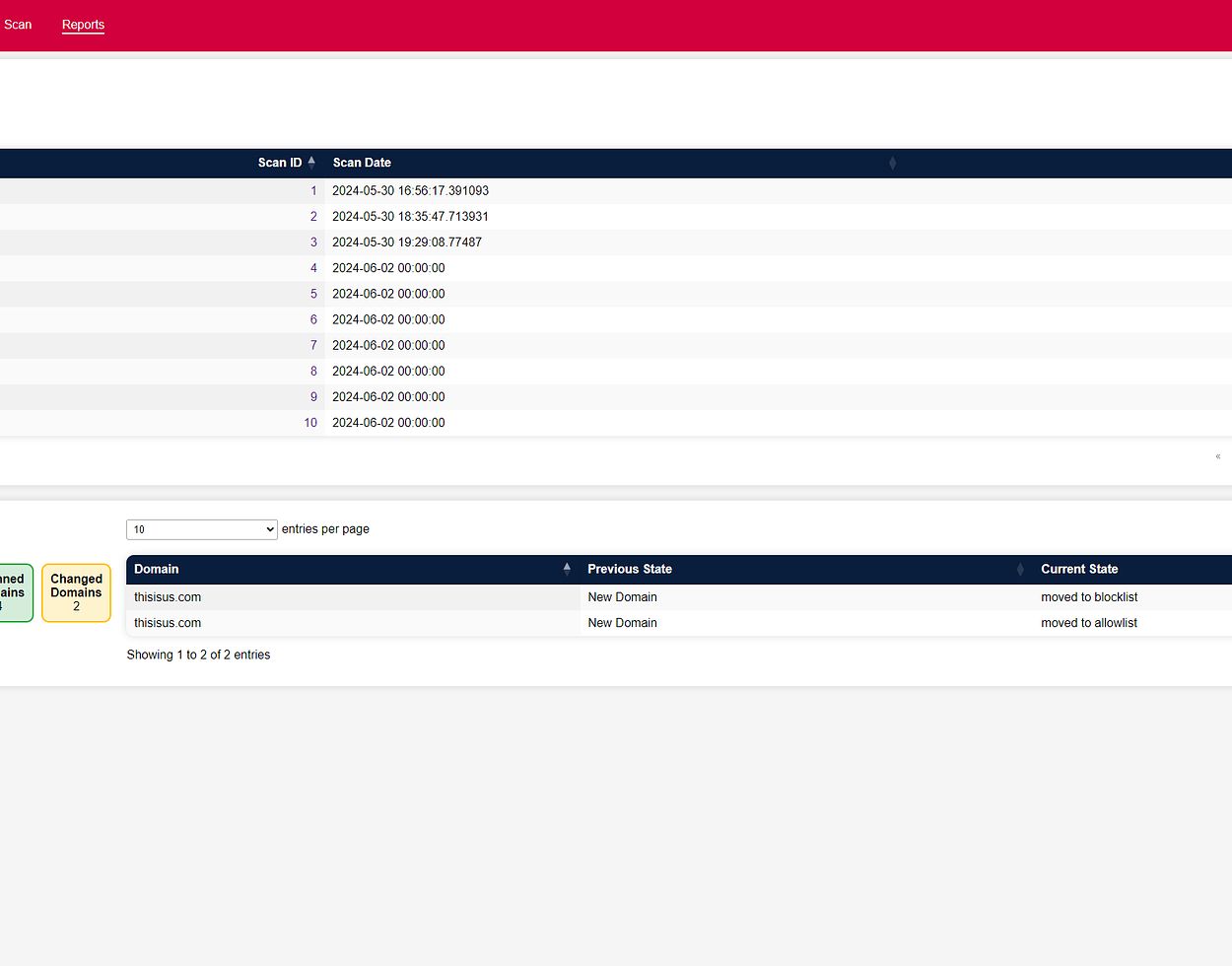Sort by Scan ID column arrow
This screenshot has width=1232, height=966.
(x=311, y=163)
